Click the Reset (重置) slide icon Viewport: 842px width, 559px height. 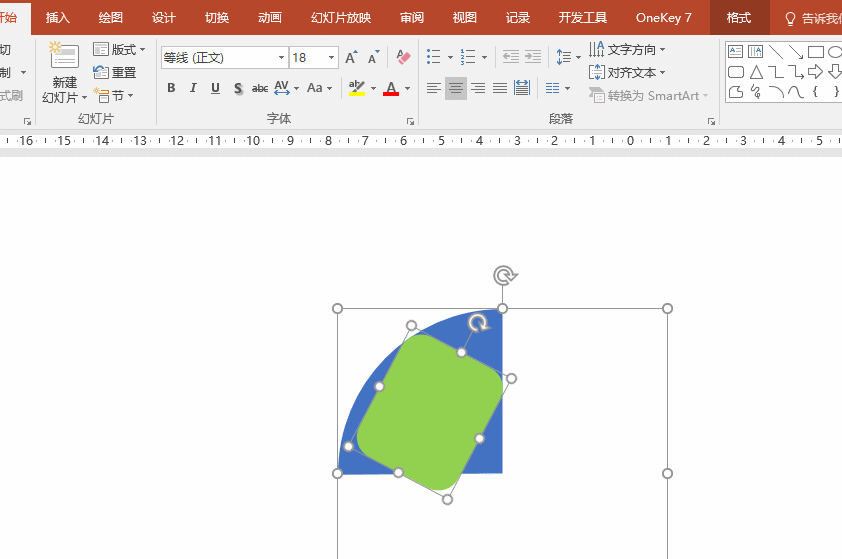click(101, 72)
